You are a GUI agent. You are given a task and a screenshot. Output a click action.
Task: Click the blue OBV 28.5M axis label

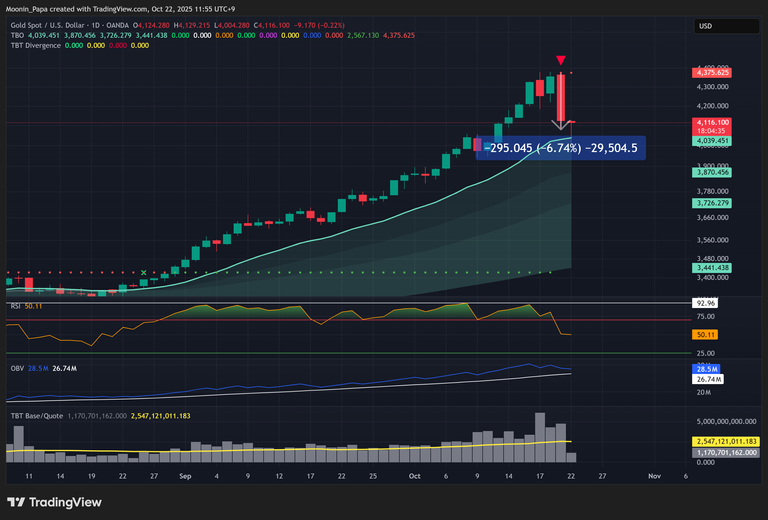click(703, 369)
